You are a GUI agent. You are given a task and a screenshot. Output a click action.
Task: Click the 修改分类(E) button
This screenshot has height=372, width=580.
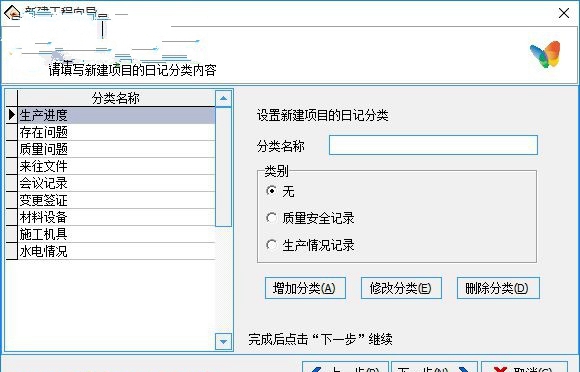[401, 288]
